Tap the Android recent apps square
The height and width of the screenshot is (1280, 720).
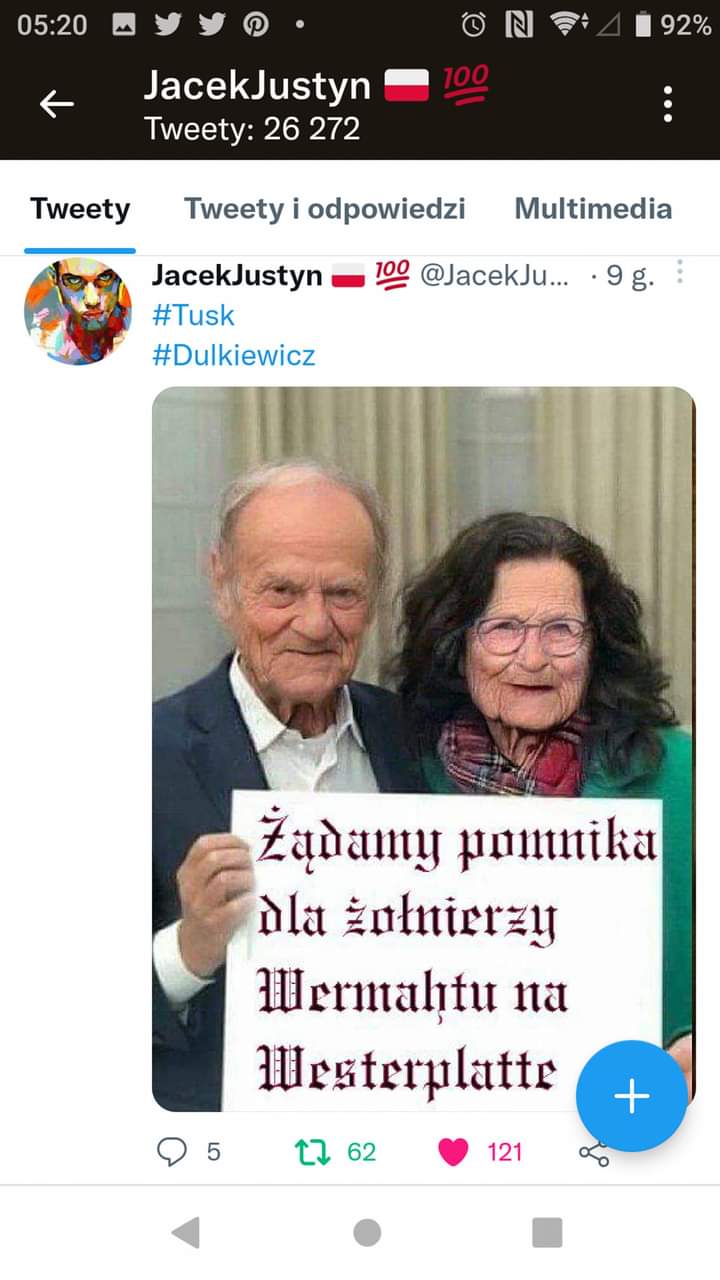point(547,1232)
